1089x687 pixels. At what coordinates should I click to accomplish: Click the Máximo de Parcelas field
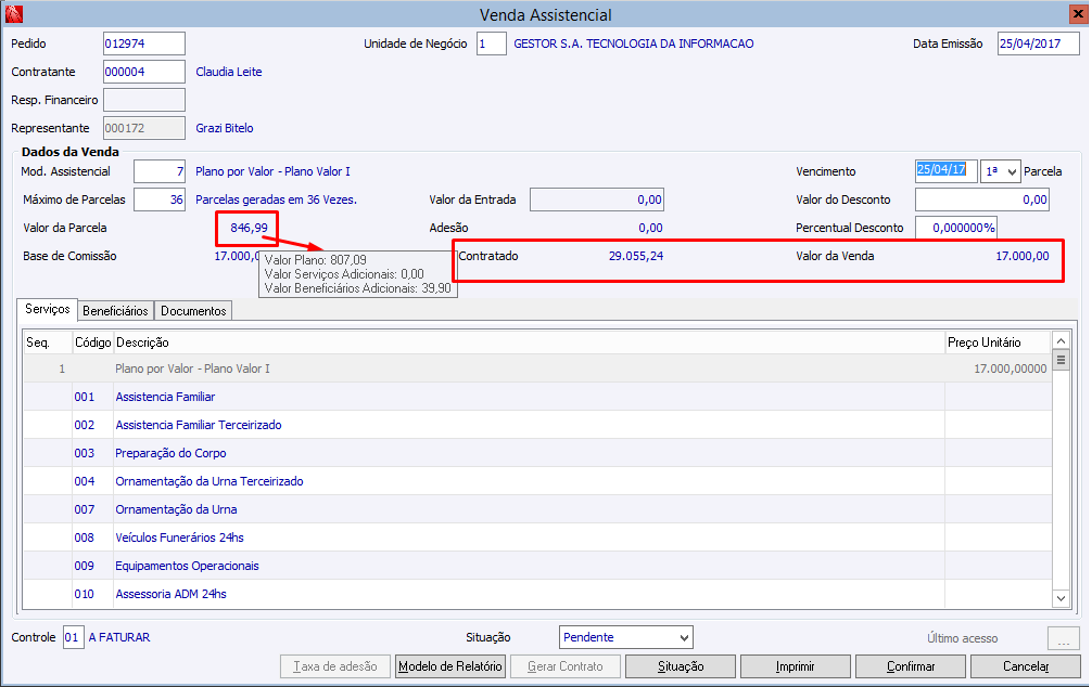(x=159, y=199)
